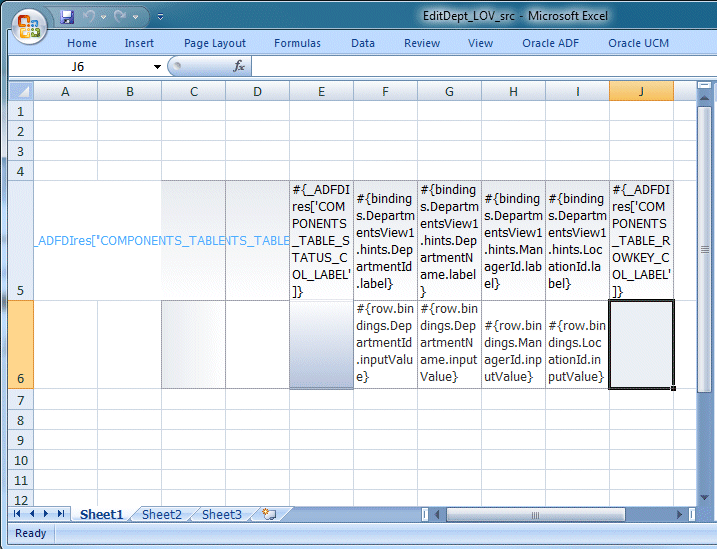
Task: Switch to the Formulas tab
Action: tap(297, 43)
